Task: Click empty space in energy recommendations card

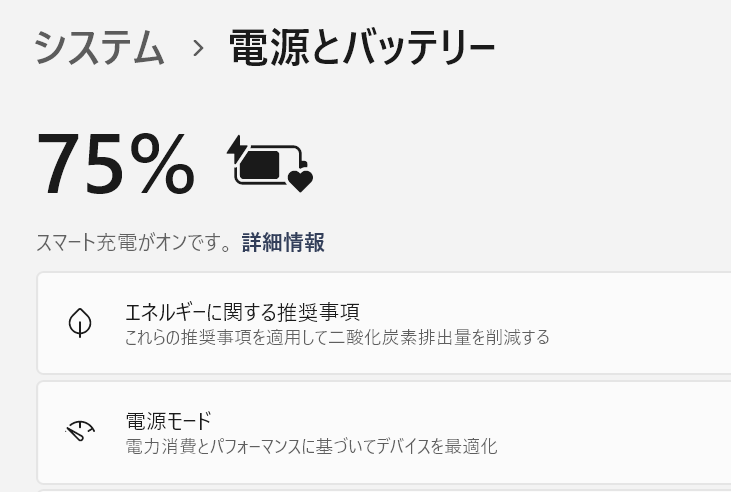Action: coord(640,323)
